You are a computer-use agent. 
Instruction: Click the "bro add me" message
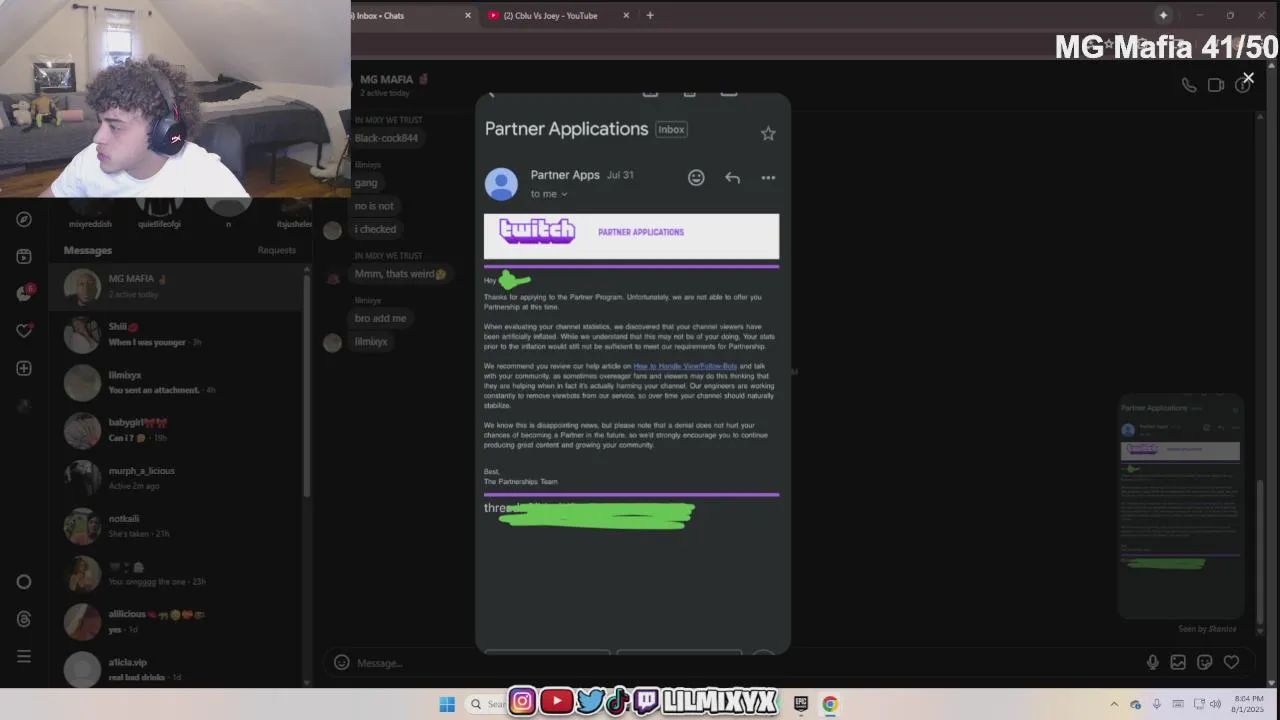click(x=380, y=318)
